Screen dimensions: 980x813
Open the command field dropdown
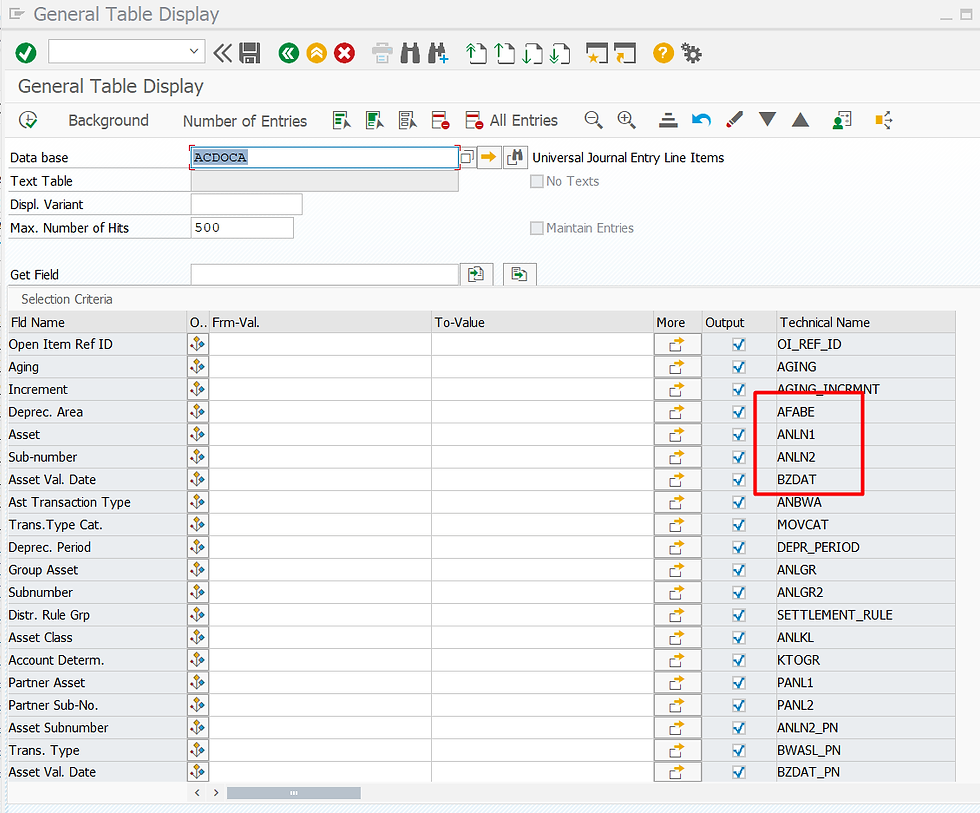tap(194, 51)
